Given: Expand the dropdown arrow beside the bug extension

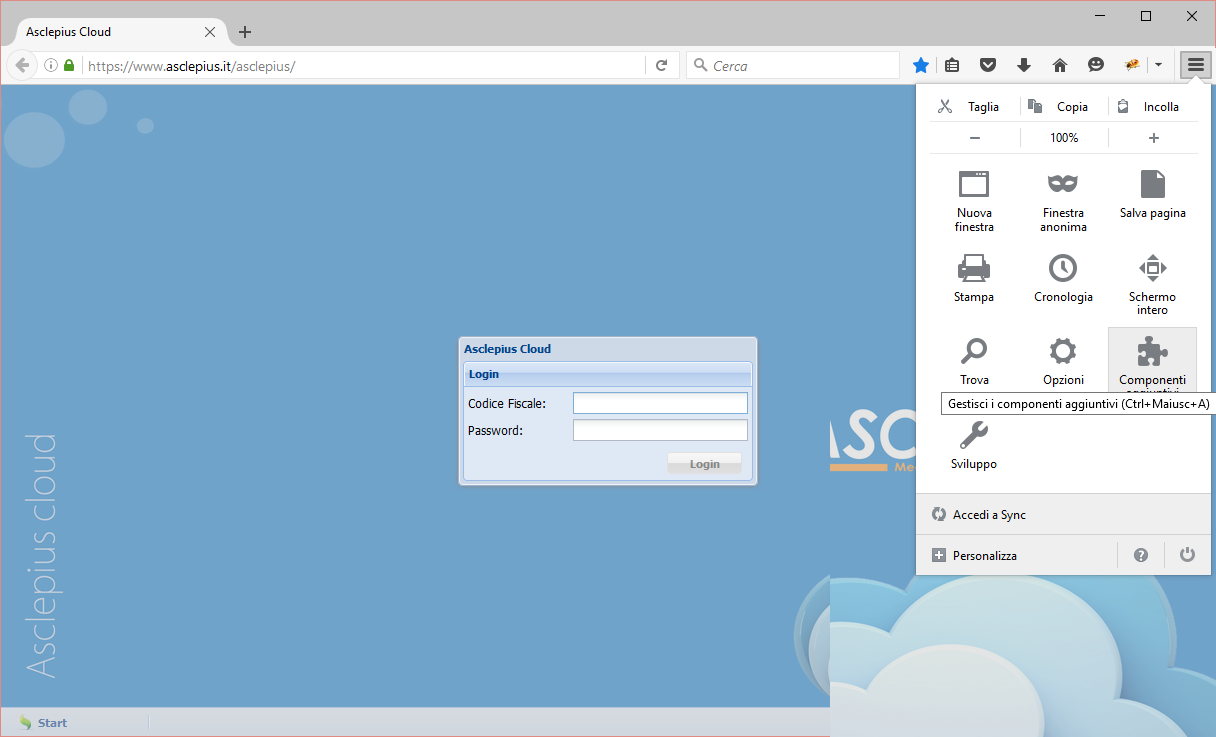Looking at the screenshot, I should (x=1158, y=65).
